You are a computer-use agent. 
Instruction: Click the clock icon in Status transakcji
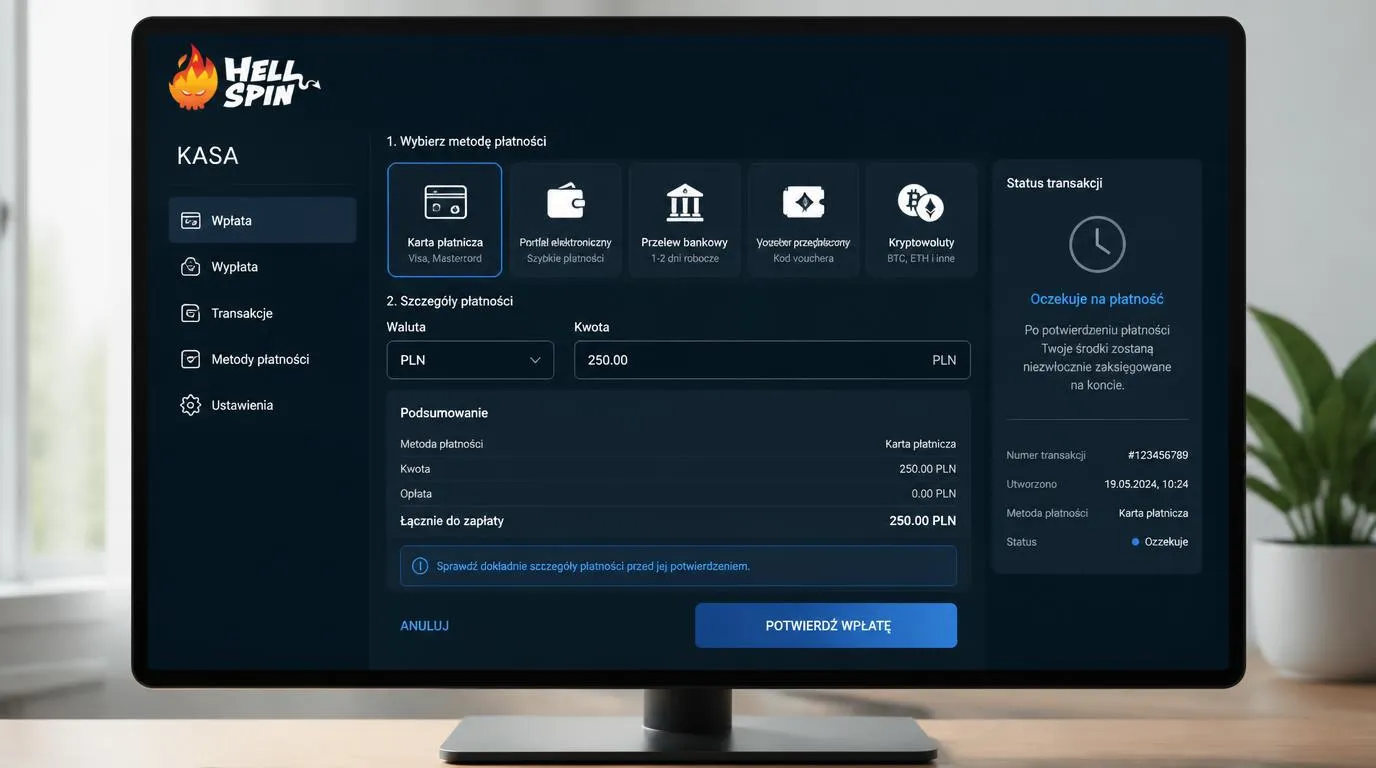pyautogui.click(x=1097, y=244)
